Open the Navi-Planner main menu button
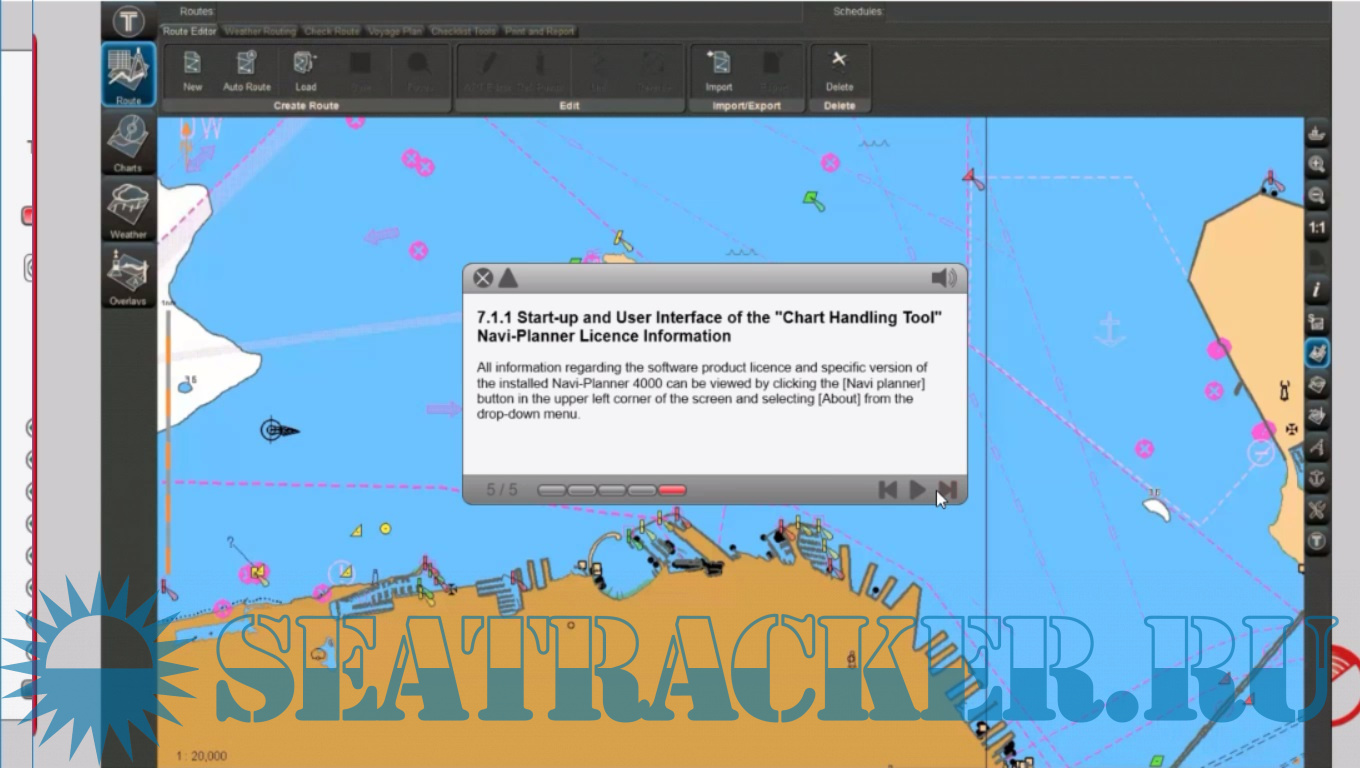The height and width of the screenshot is (768, 1360). coord(128,21)
